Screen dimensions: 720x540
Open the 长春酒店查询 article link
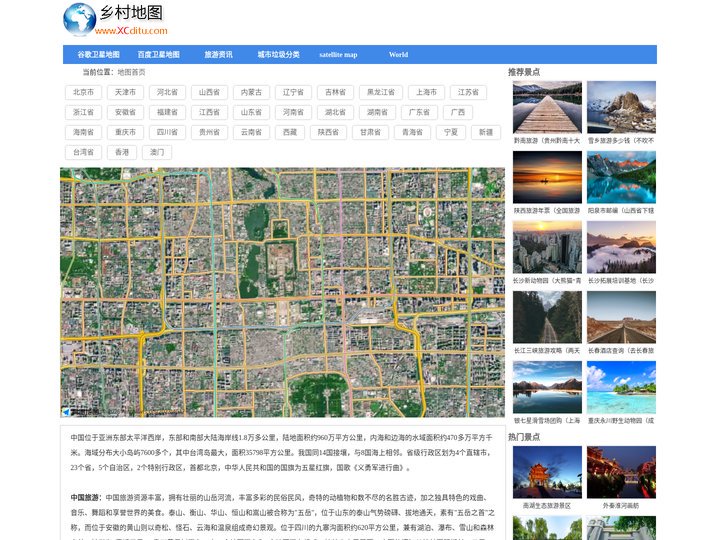(621, 351)
